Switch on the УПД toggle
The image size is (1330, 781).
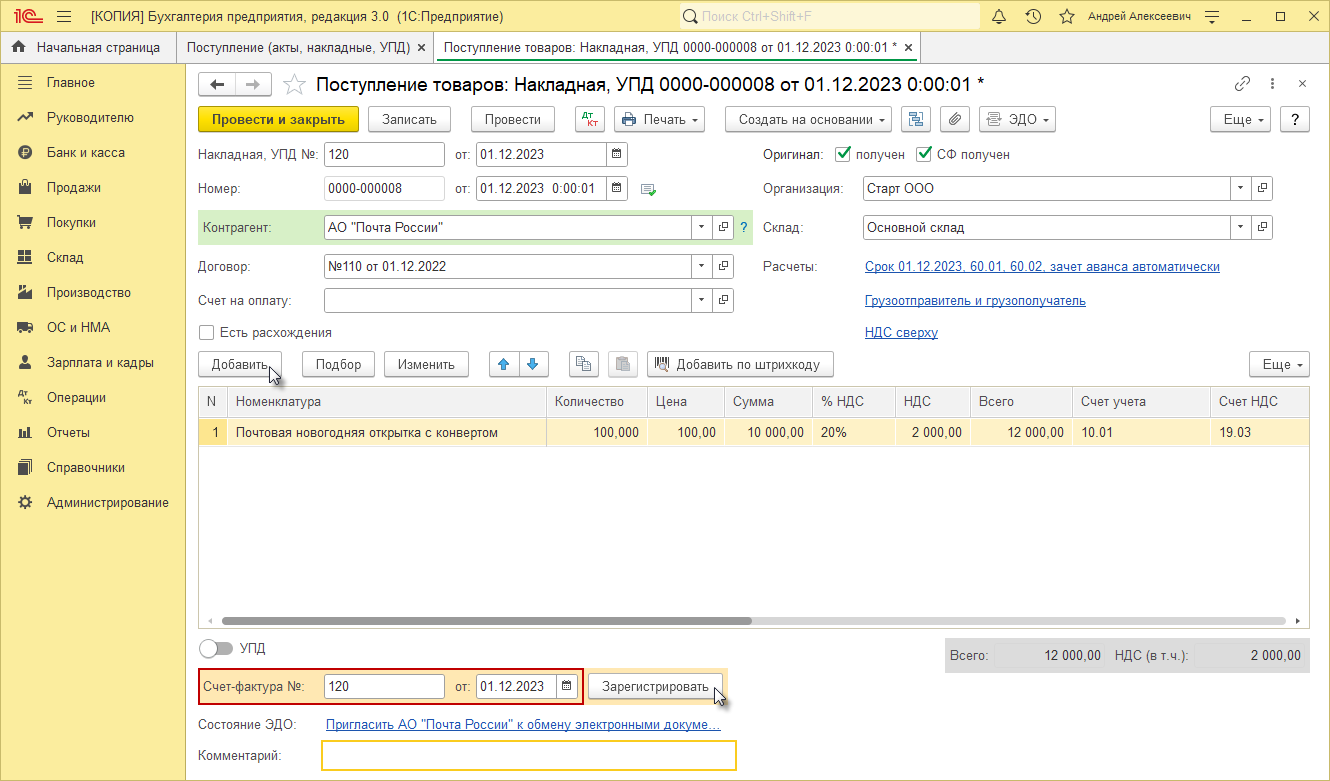[216, 648]
